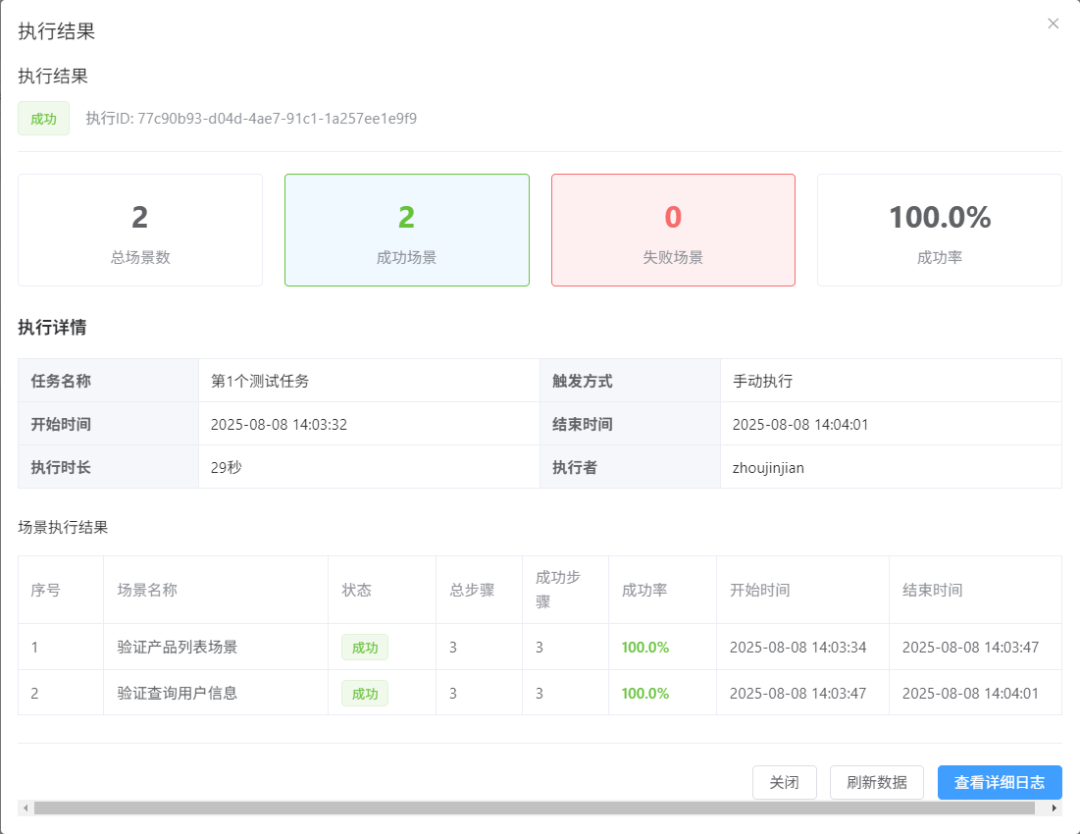Click the 执行ID text
Screen dimensions: 1080x834
click(x=251, y=118)
